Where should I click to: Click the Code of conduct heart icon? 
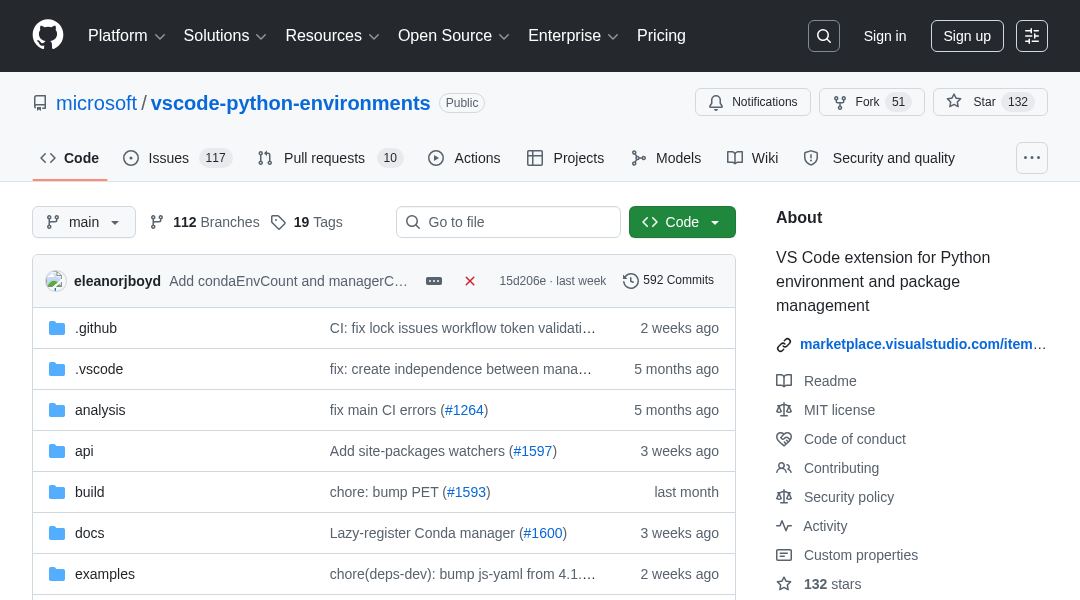(x=784, y=439)
